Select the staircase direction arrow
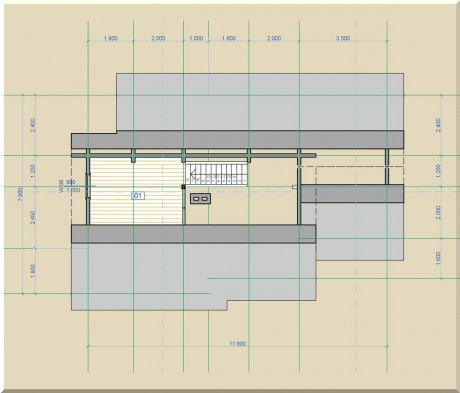Viewport: 460px width, 393px height. point(192,174)
